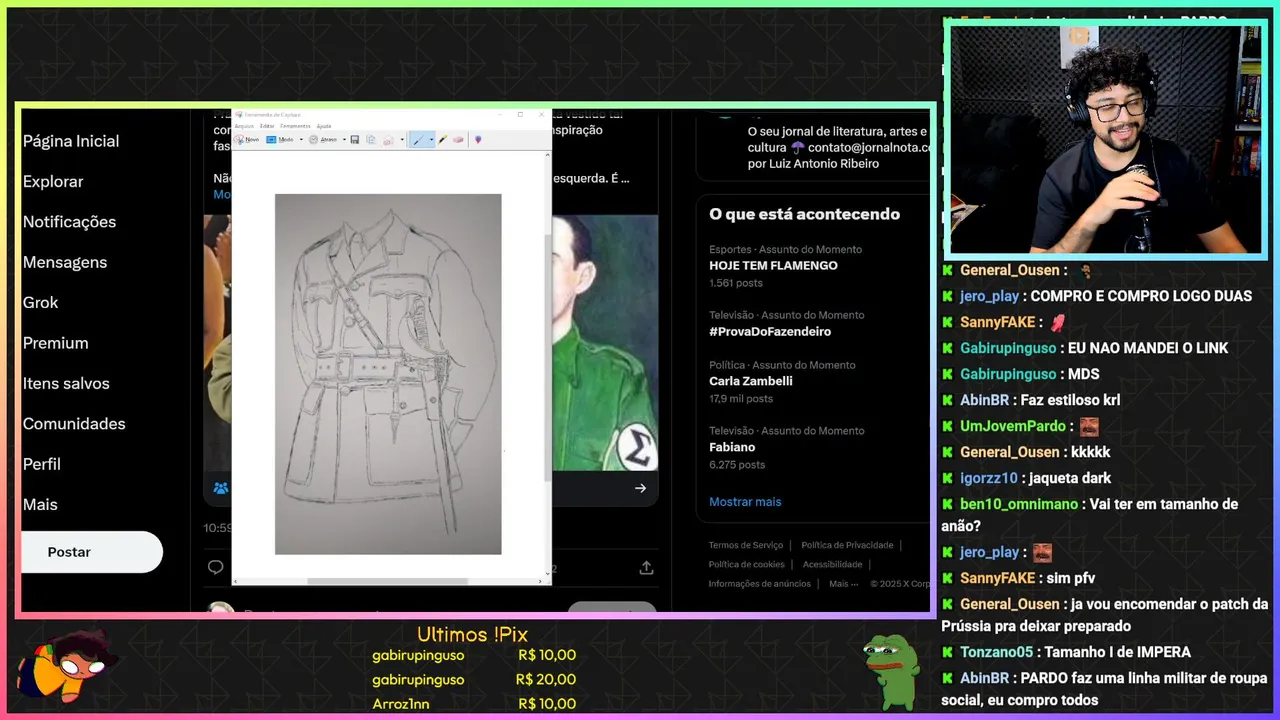Expand Mais ··· in footer links

click(844, 584)
